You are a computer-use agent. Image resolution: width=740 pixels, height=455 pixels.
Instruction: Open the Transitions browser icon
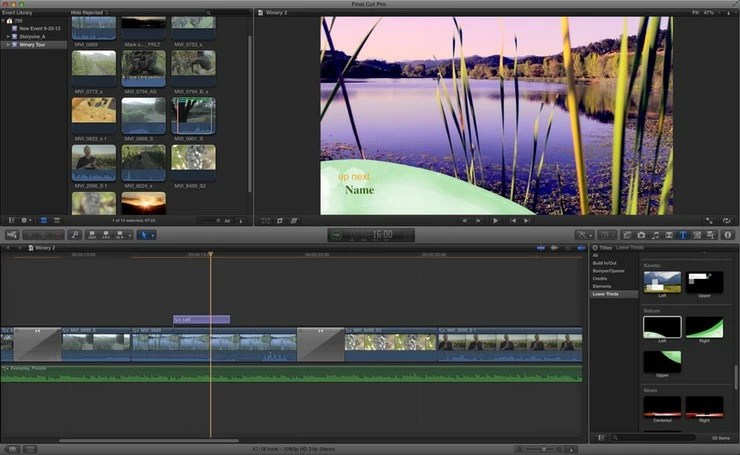coord(669,235)
